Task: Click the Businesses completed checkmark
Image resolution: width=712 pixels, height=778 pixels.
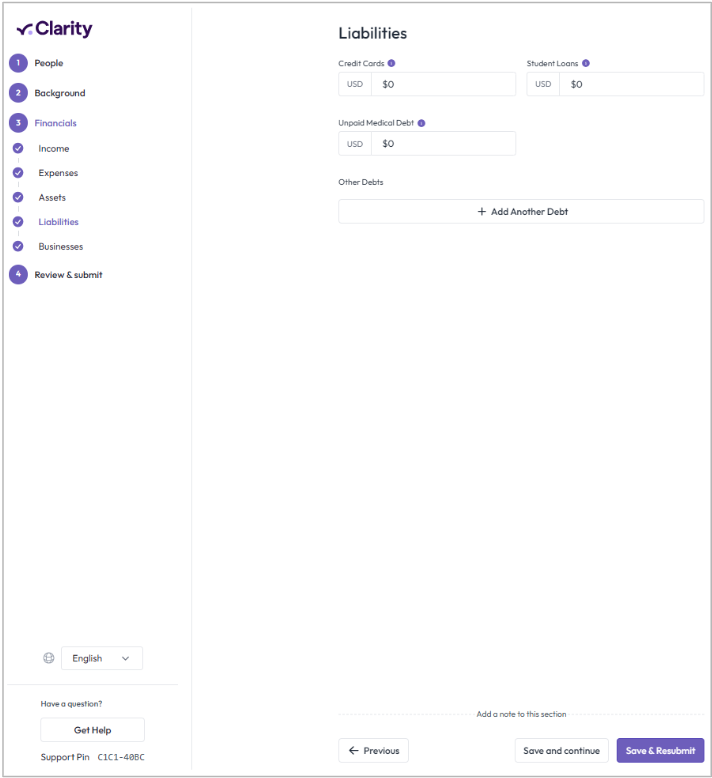Action: [x=18, y=246]
